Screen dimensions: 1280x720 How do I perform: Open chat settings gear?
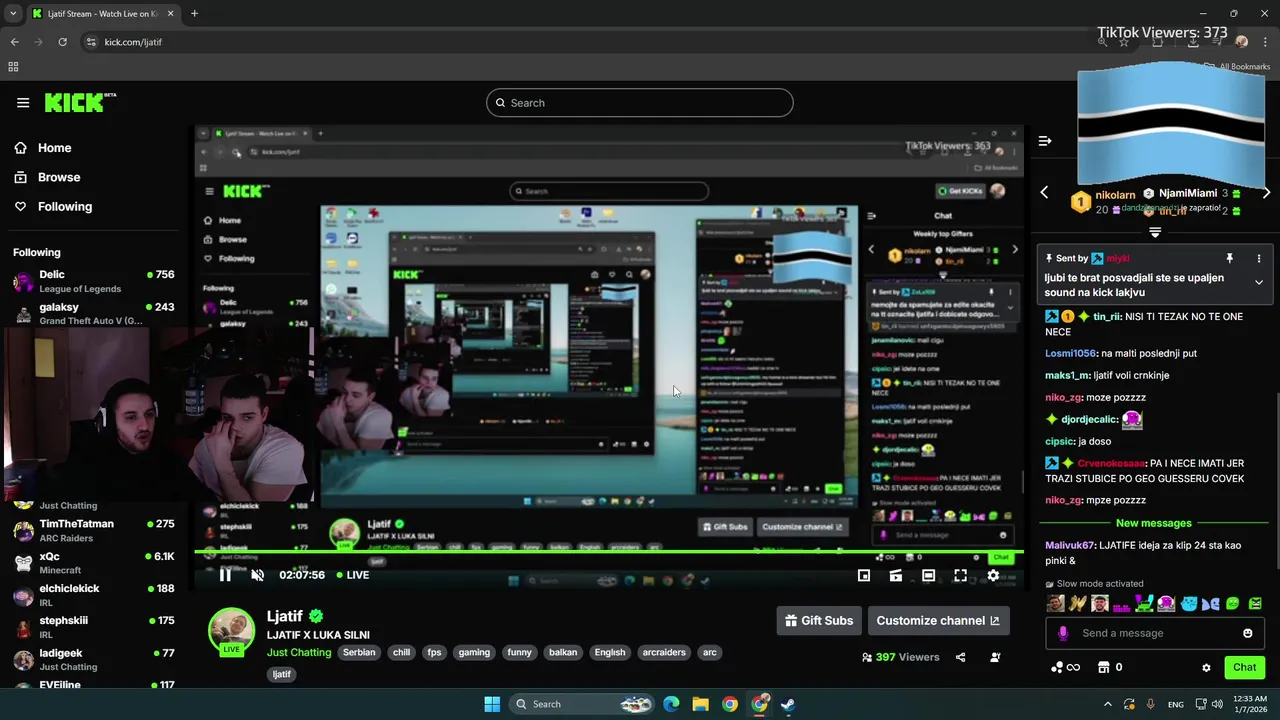1206,667
